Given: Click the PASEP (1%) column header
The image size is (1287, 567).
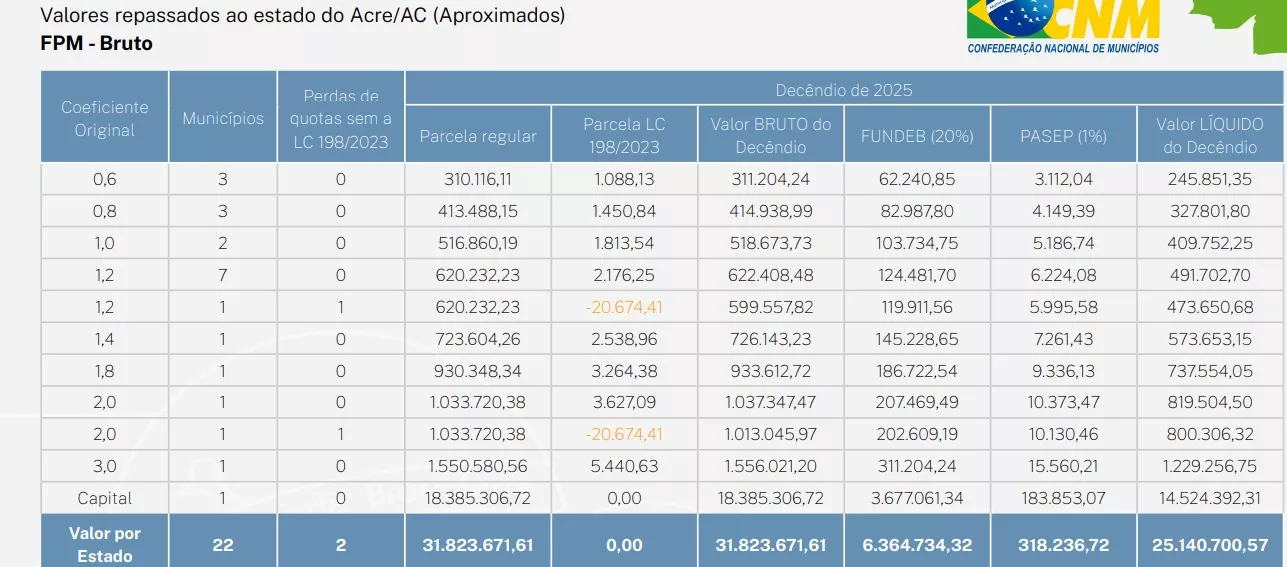Looking at the screenshot, I should [1063, 136].
